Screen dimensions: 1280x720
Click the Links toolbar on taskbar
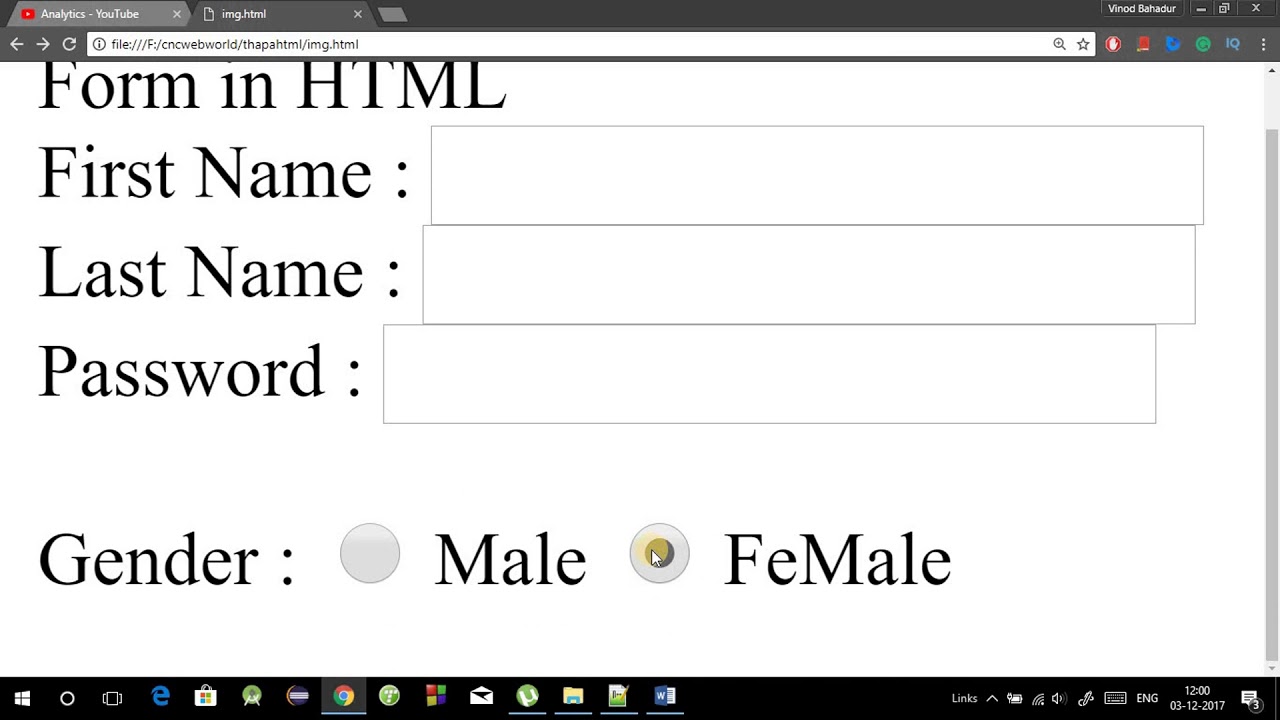coord(964,698)
